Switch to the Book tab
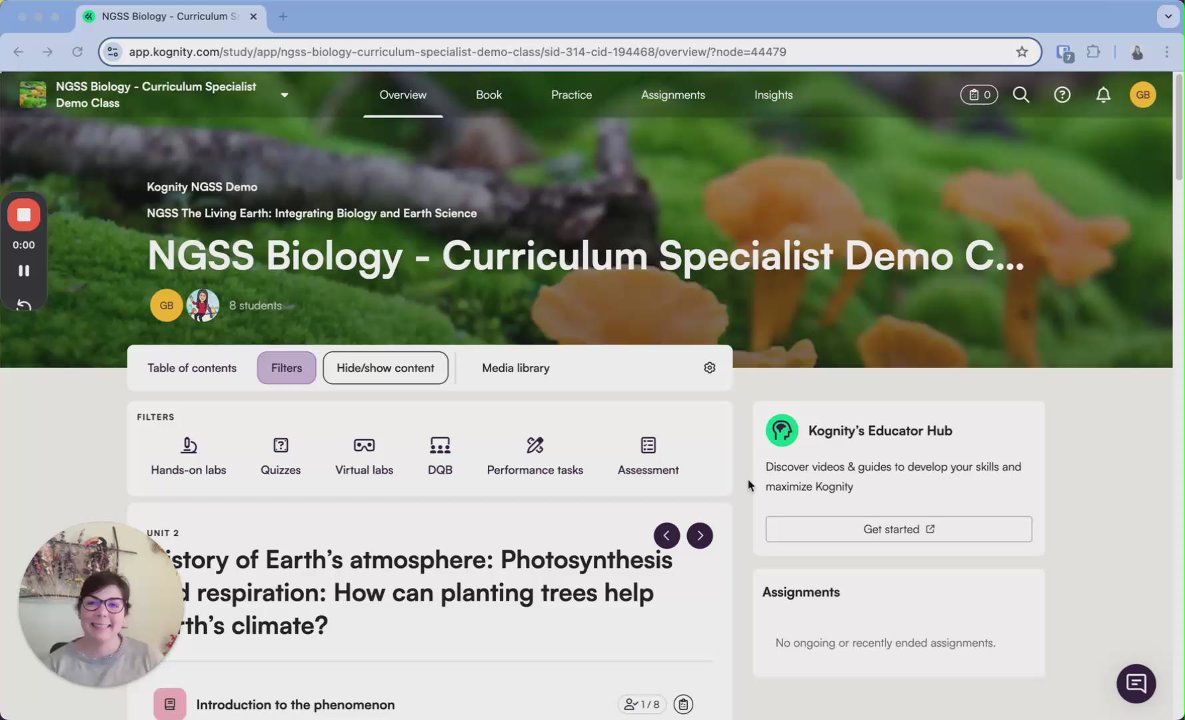The height and width of the screenshot is (720, 1185). click(488, 94)
